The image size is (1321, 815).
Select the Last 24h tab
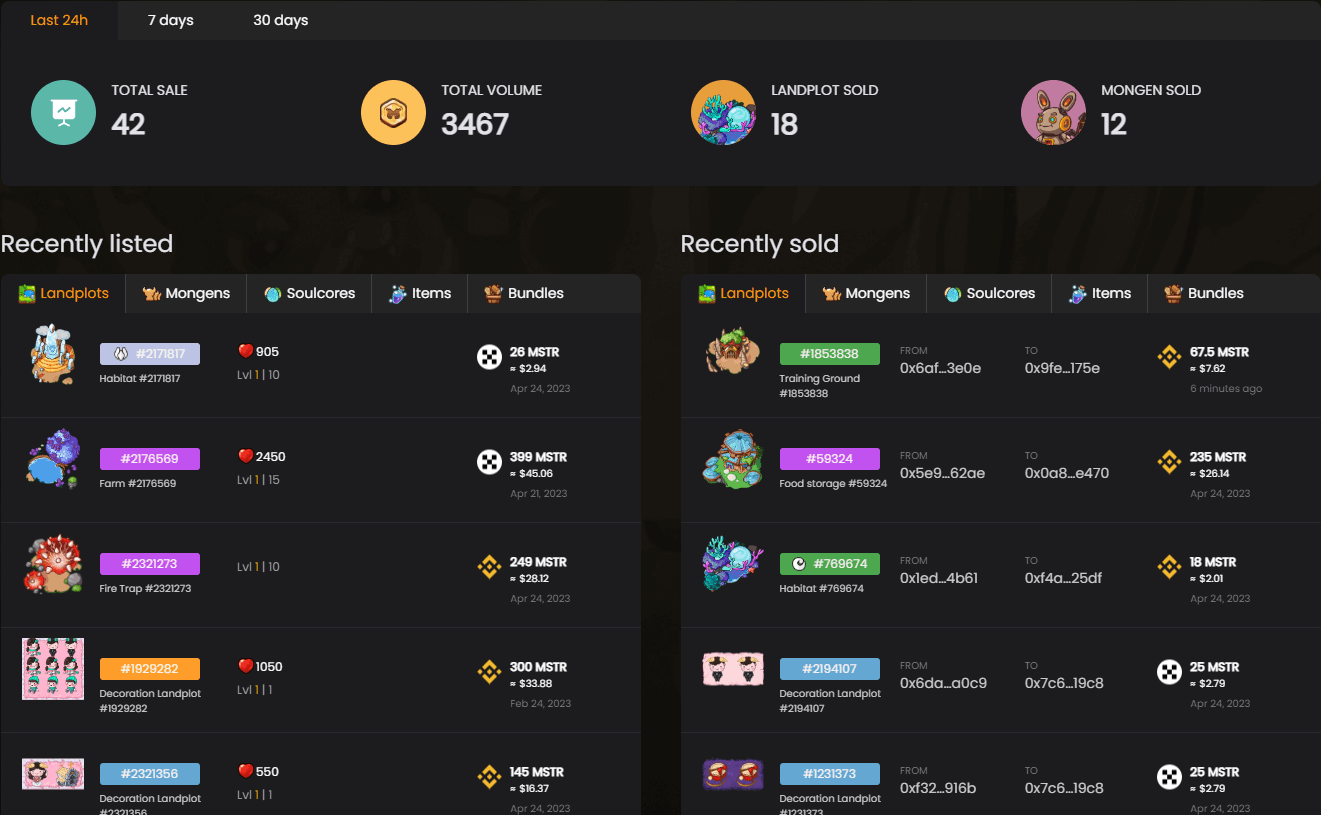(59, 20)
